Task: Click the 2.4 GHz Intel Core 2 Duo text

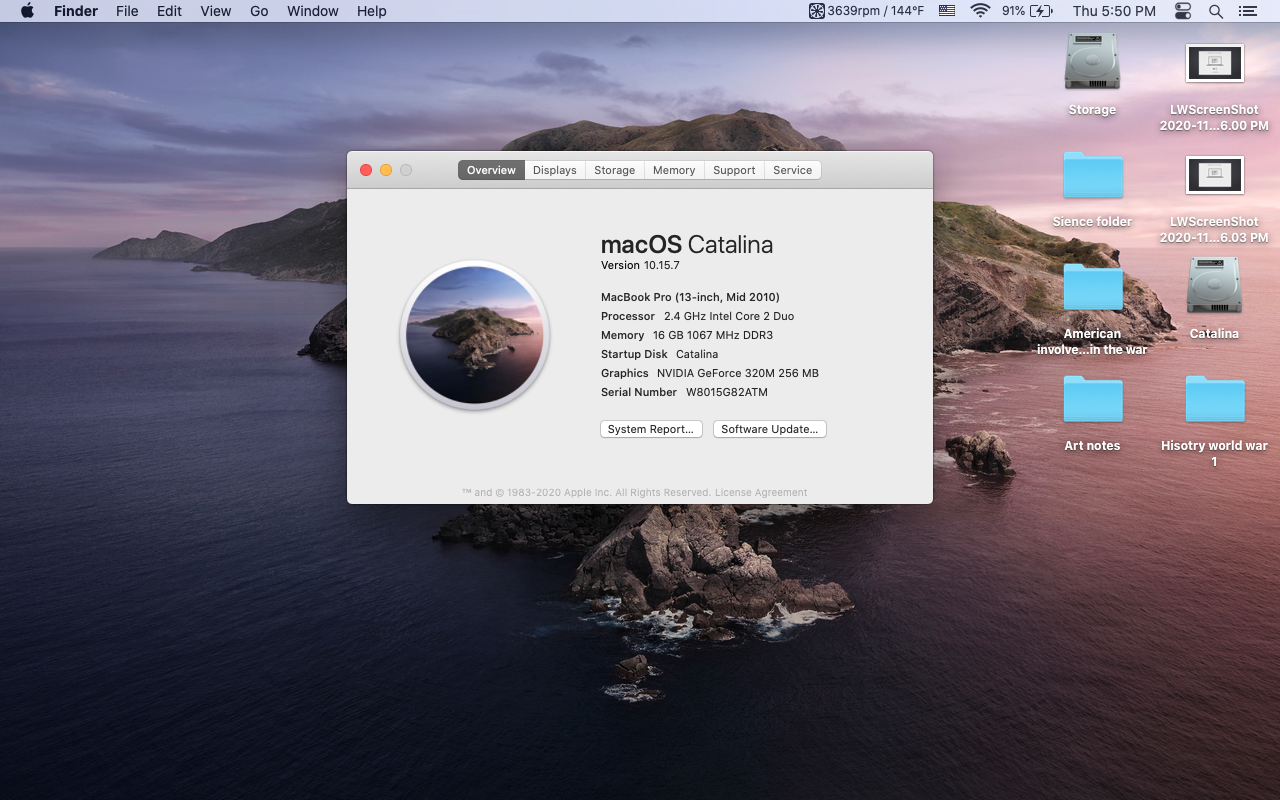Action: (729, 316)
